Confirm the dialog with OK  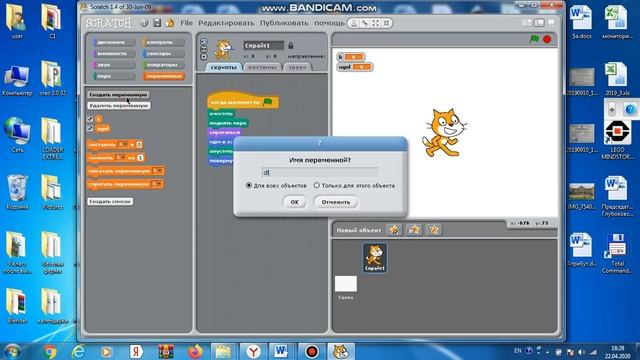[x=295, y=202]
